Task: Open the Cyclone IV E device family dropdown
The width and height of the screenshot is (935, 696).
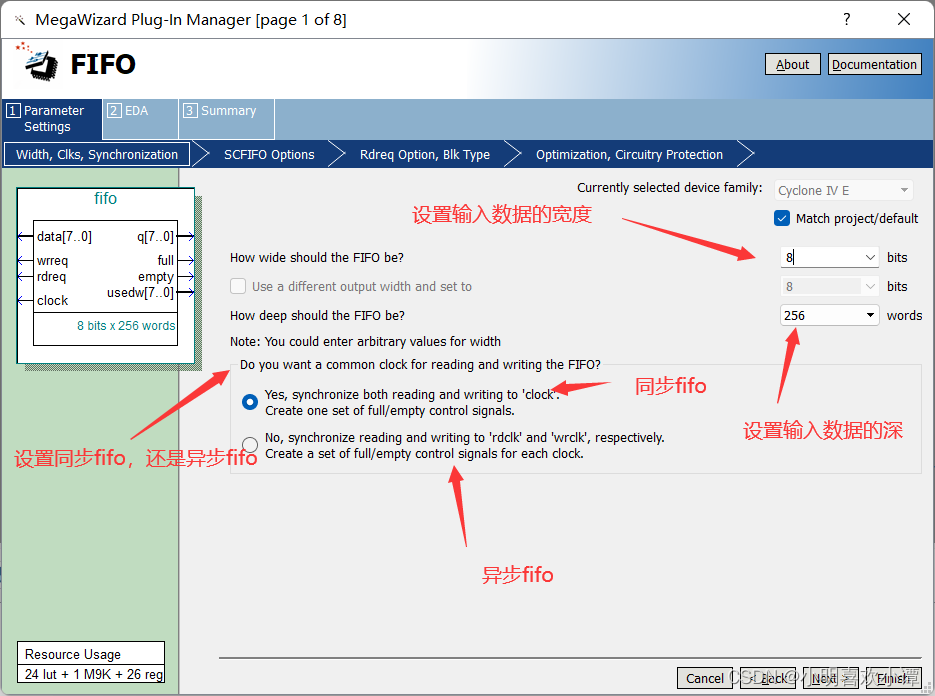Action: (x=904, y=190)
